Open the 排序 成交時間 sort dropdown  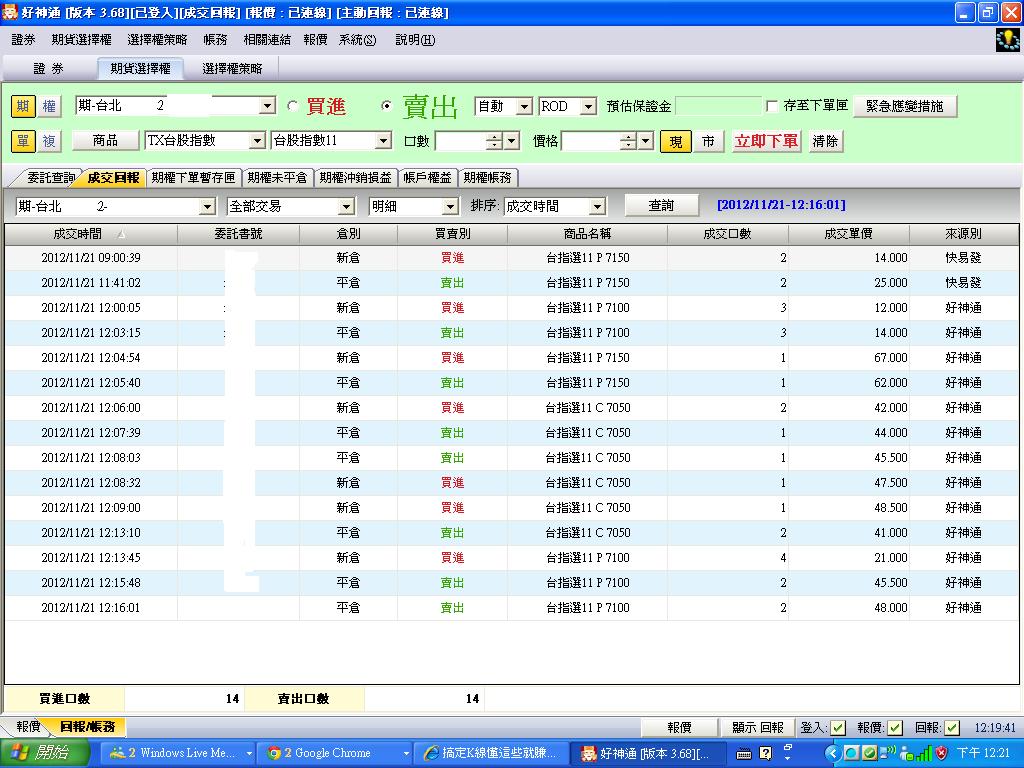(x=597, y=207)
